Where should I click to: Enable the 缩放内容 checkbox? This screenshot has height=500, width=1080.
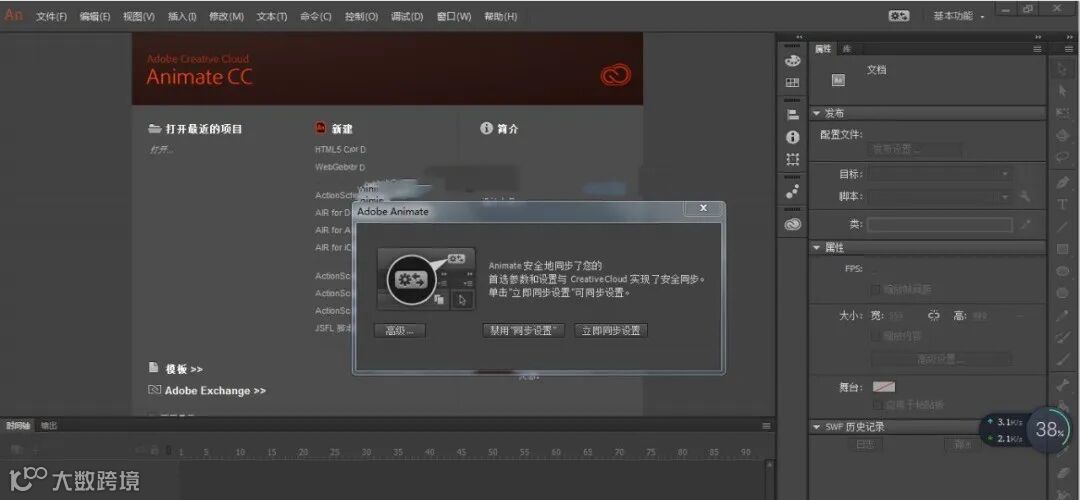877,335
